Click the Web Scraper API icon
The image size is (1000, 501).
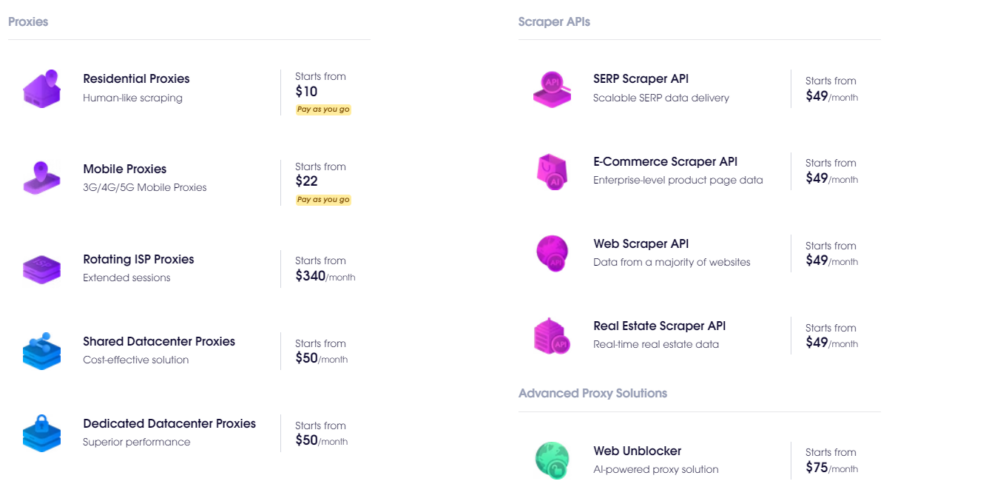click(x=552, y=252)
